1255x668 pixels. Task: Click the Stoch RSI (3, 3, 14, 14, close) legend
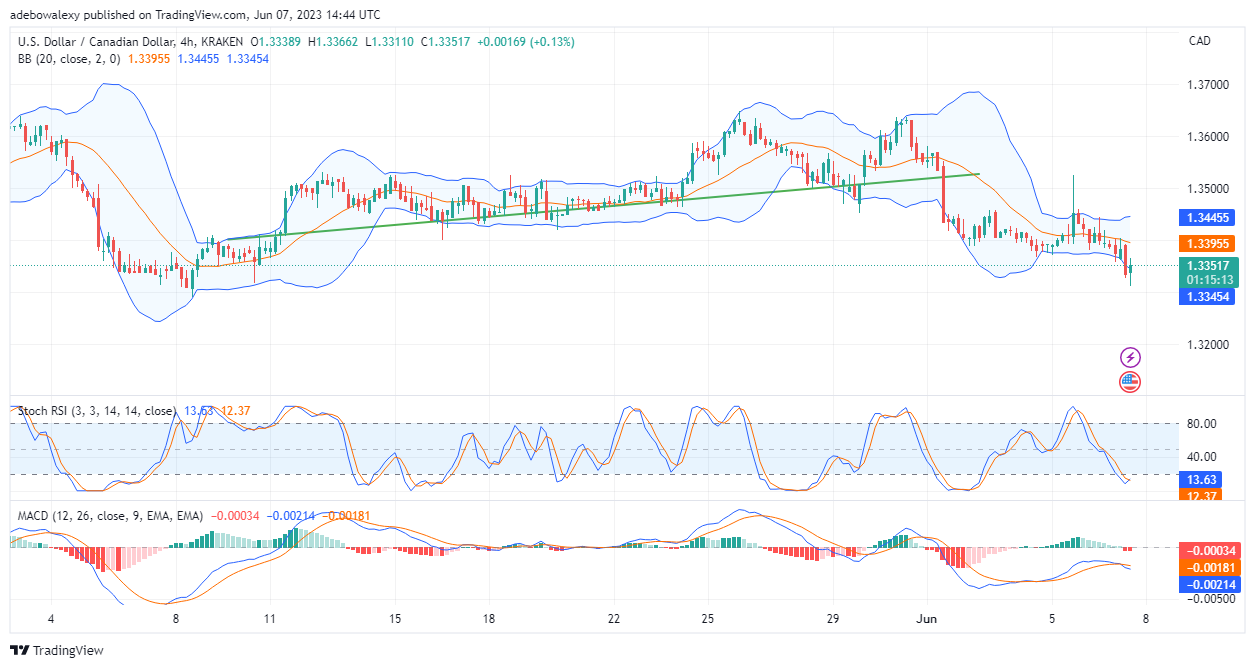[96, 411]
